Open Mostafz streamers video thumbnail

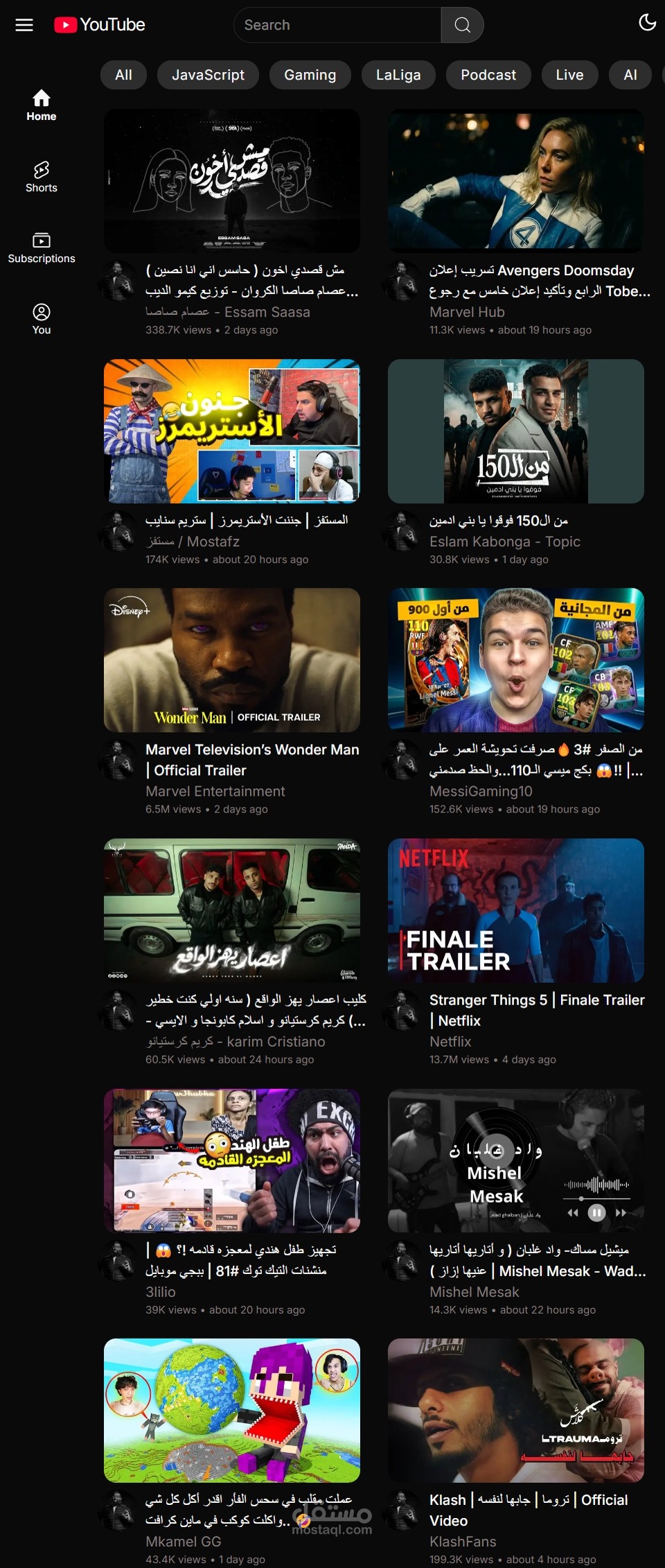pyautogui.click(x=232, y=431)
